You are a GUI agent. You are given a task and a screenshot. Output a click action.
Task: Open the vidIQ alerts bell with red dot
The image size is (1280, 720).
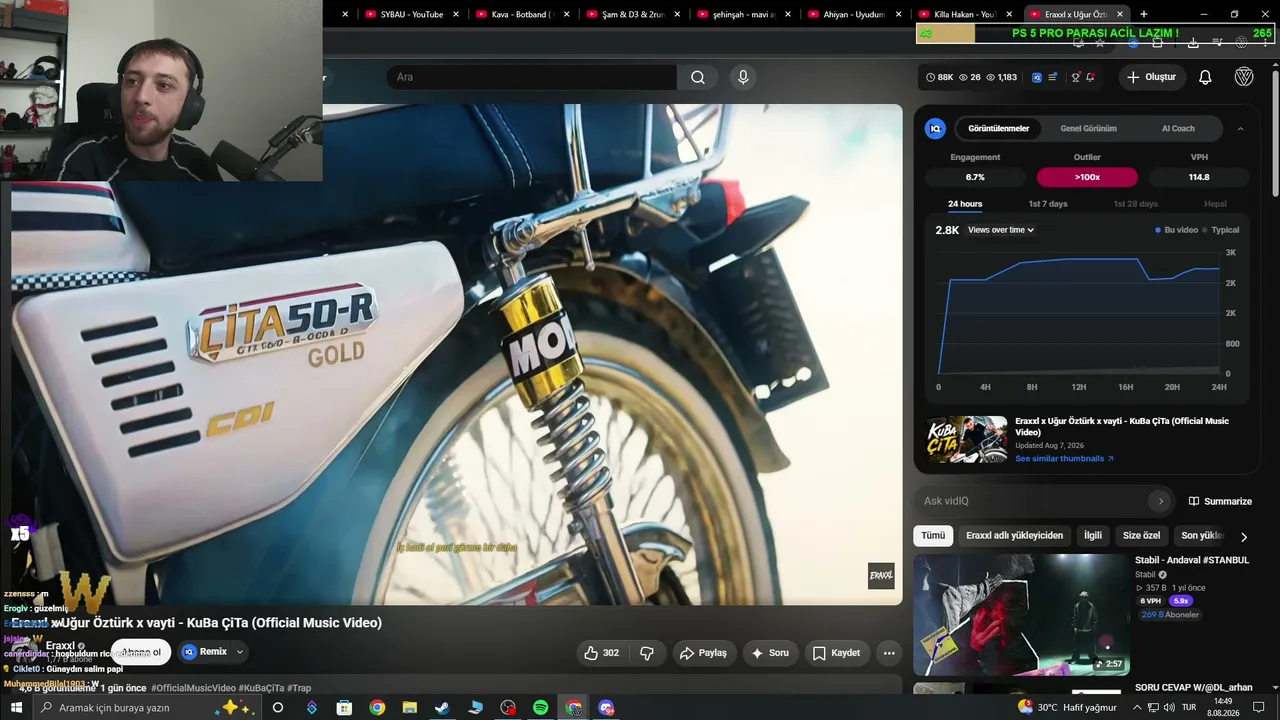coord(1090,77)
